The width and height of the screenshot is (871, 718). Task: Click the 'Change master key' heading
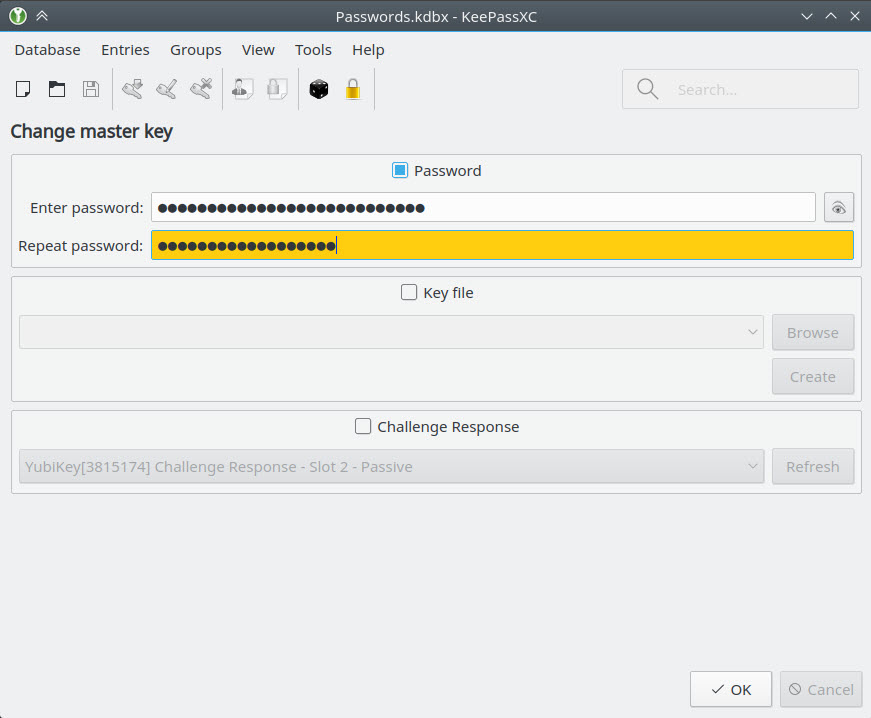pyautogui.click(x=92, y=132)
